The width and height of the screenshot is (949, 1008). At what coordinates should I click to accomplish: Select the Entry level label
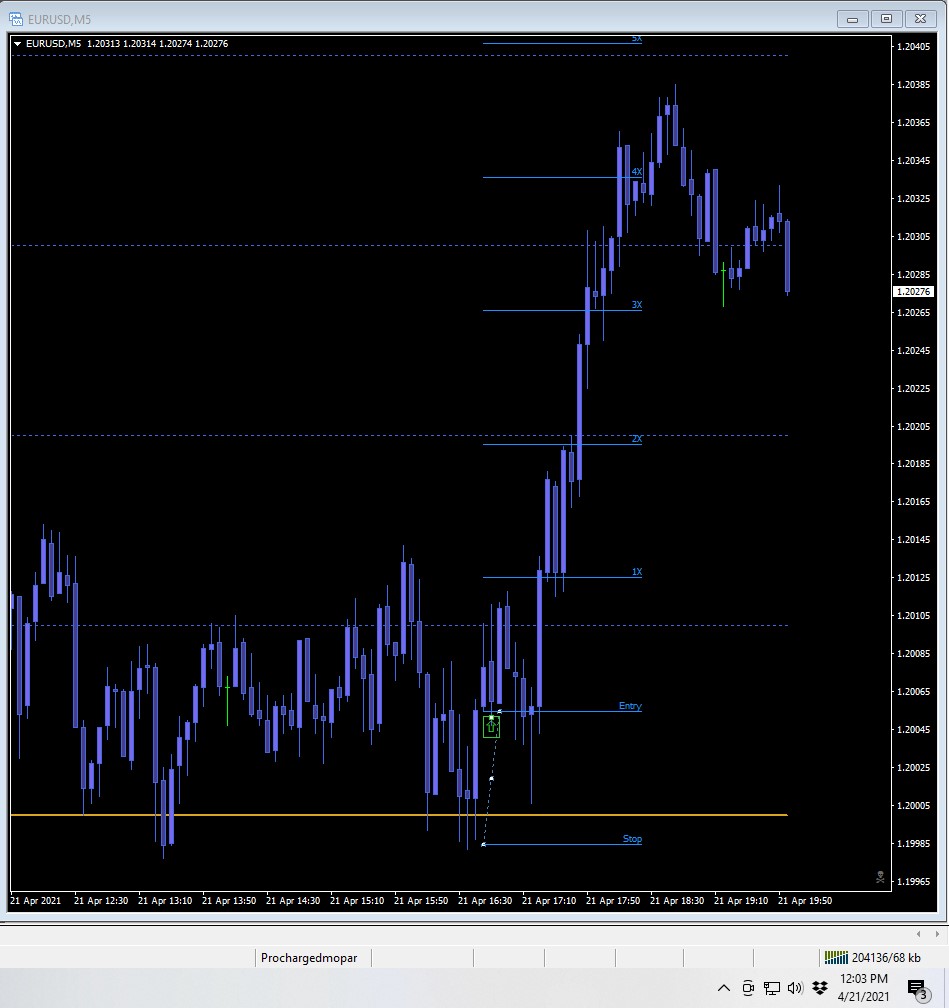tap(630, 706)
